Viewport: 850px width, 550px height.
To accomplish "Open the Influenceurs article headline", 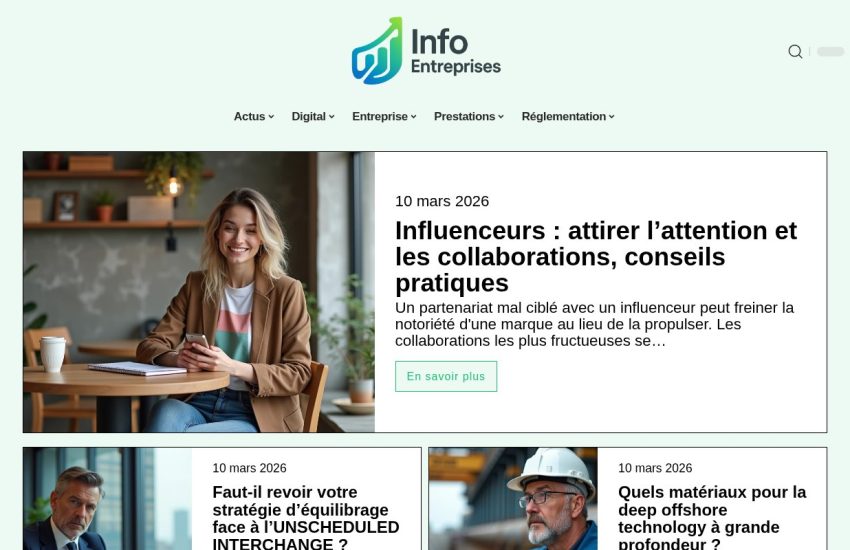I will click(596, 257).
